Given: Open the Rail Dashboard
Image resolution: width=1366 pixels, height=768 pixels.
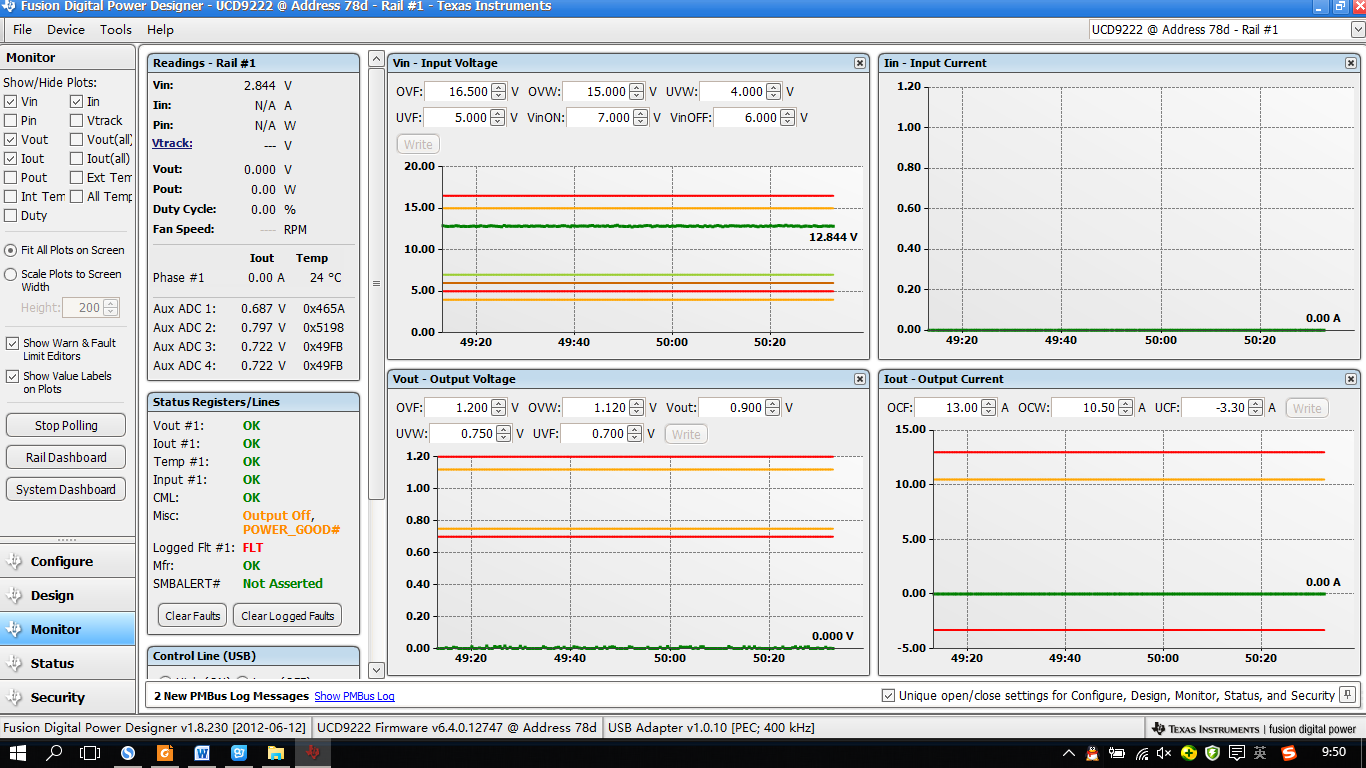Looking at the screenshot, I should 66,457.
